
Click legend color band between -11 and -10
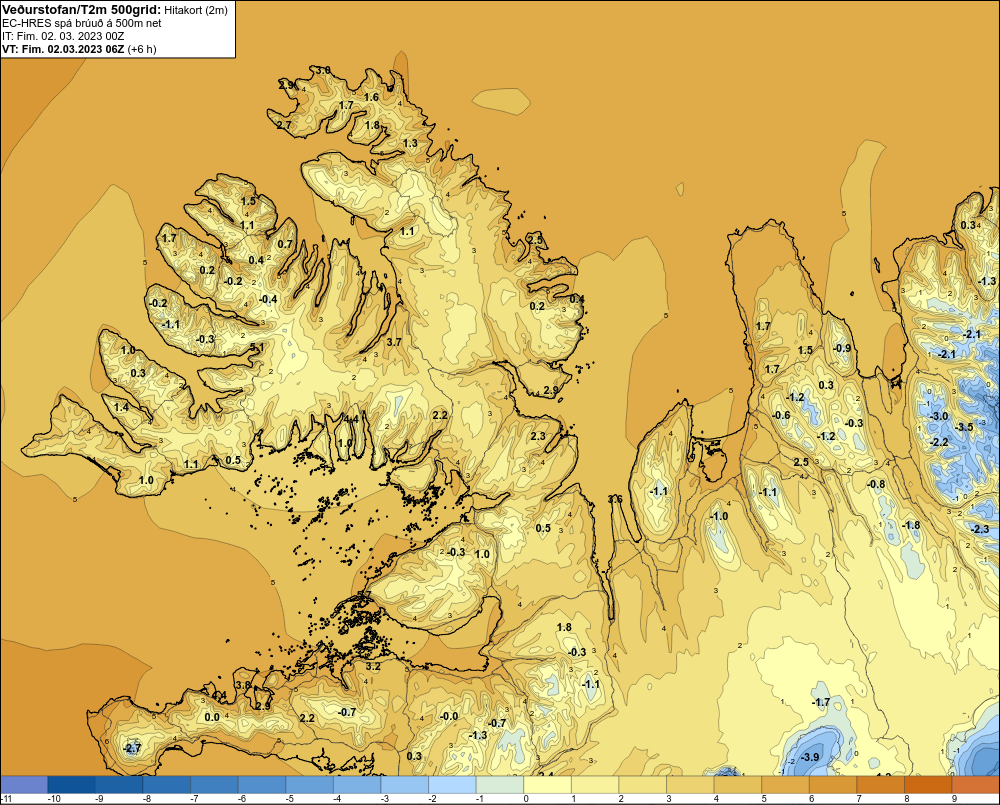[x=24, y=784]
